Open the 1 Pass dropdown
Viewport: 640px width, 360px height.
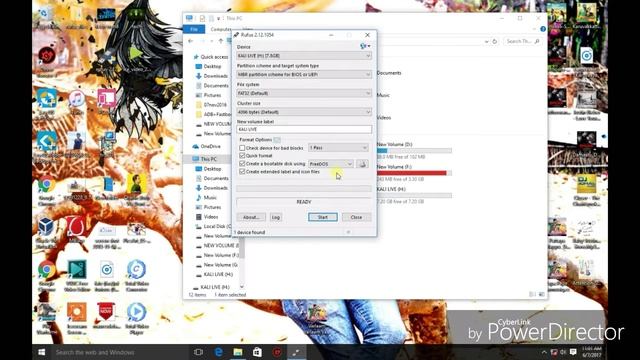338,148
